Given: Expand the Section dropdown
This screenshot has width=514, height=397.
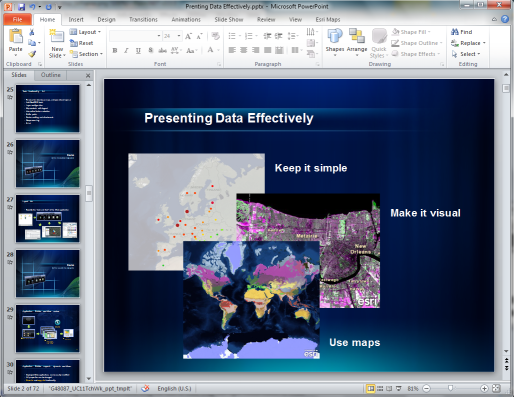Looking at the screenshot, I should pyautogui.click(x=86, y=54).
